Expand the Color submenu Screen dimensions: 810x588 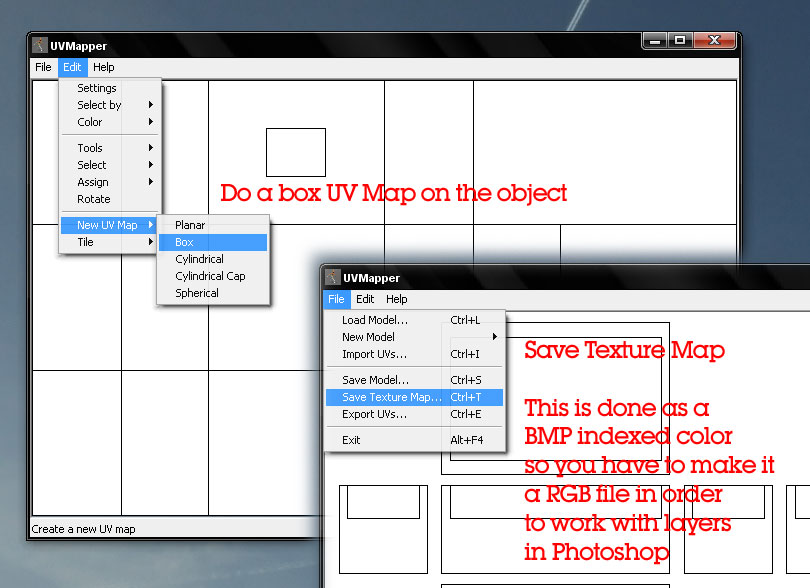click(110, 122)
